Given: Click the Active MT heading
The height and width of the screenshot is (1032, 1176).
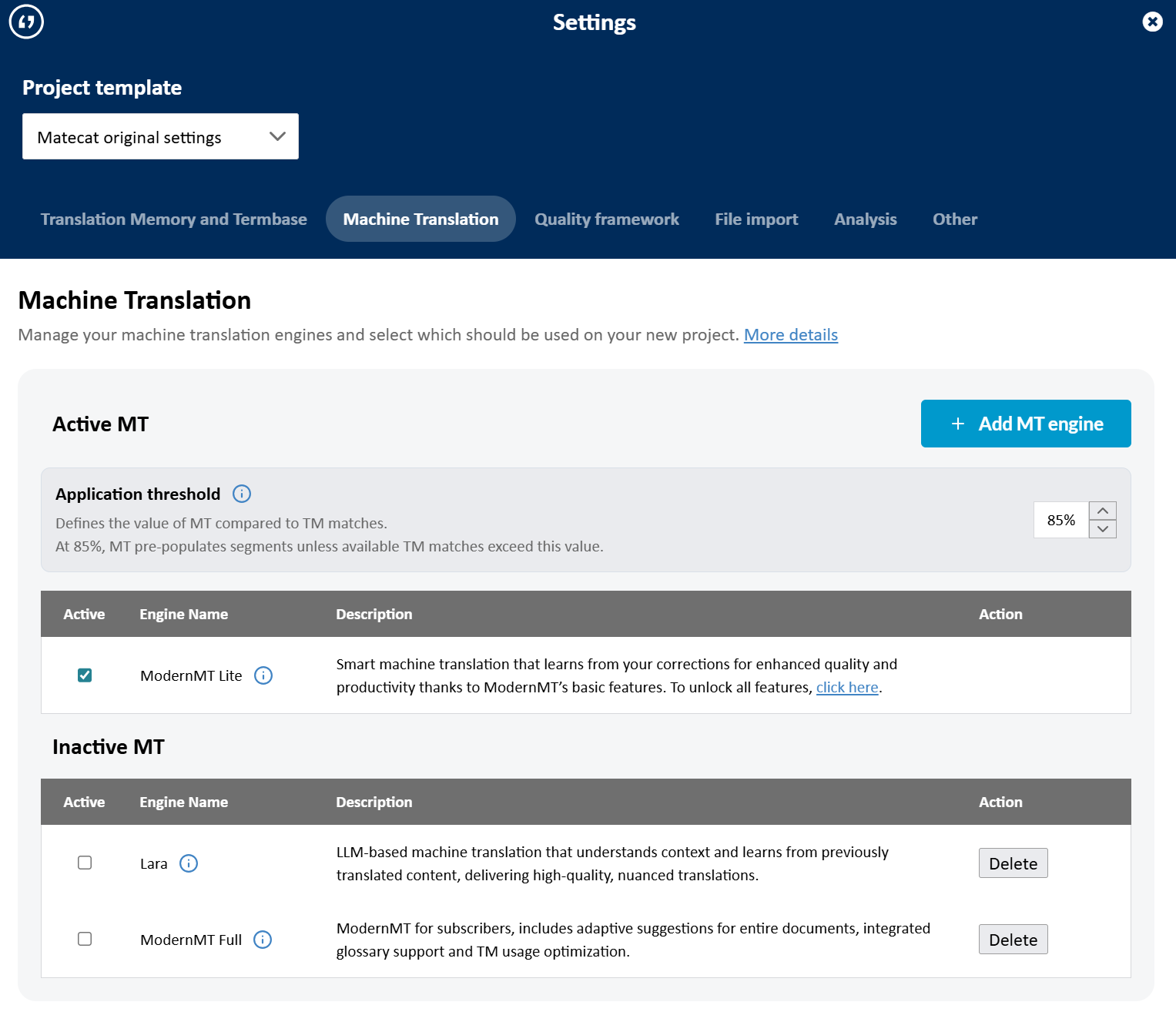Looking at the screenshot, I should coord(100,424).
